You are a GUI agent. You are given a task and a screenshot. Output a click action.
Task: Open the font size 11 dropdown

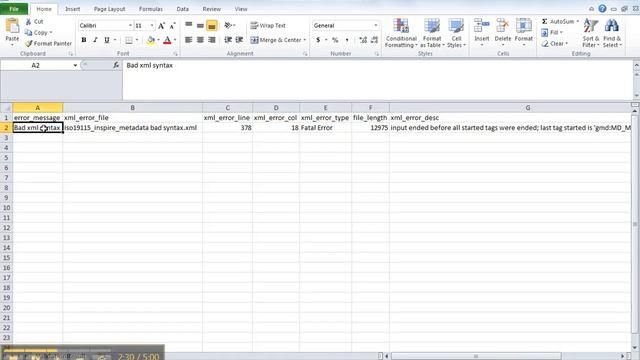(152, 25)
